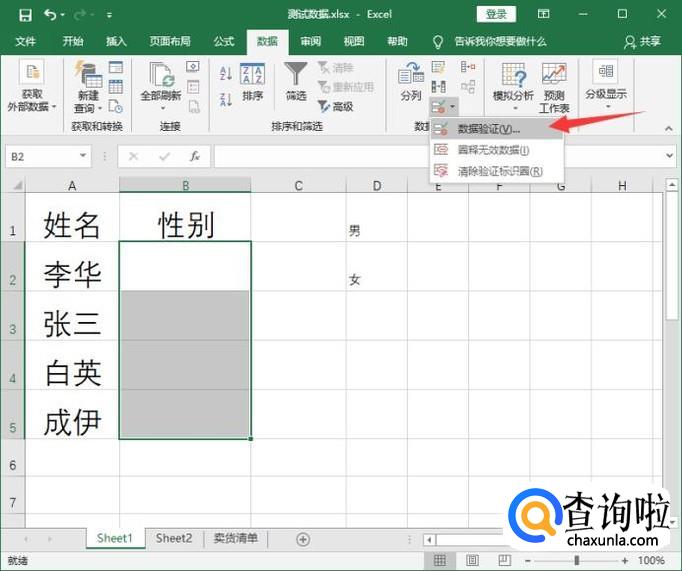Switch to Normal view in status bar
The height and width of the screenshot is (571, 682).
438,561
